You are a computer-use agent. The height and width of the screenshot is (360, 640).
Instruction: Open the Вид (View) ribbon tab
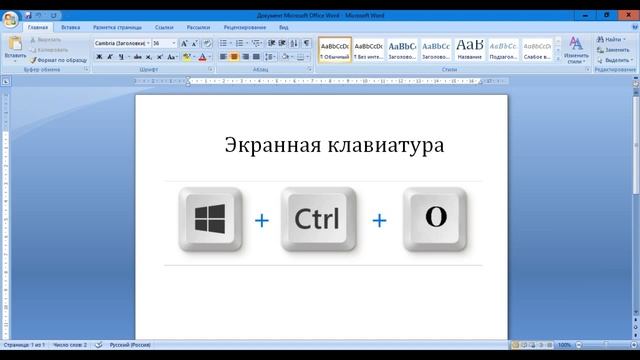(284, 27)
